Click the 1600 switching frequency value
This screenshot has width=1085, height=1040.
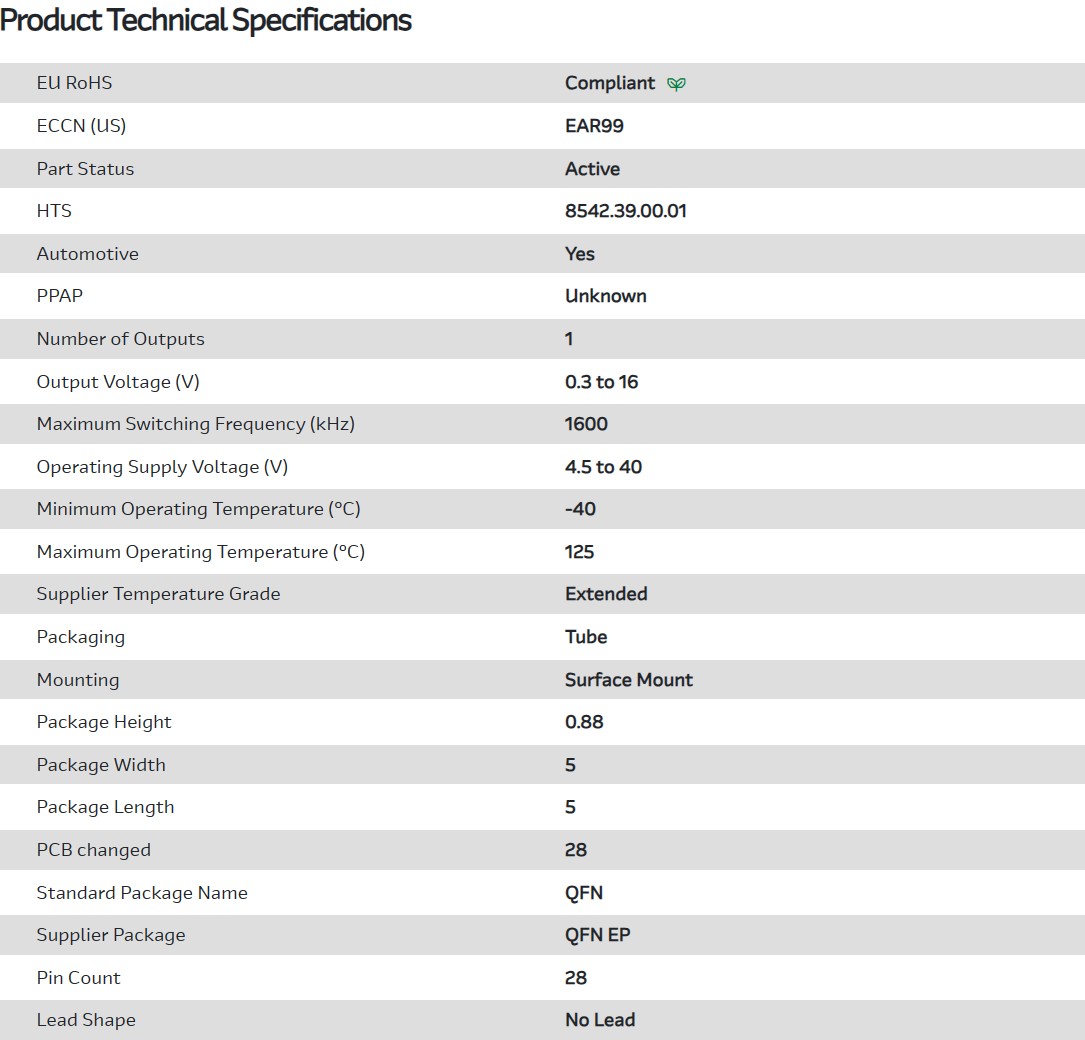(586, 424)
